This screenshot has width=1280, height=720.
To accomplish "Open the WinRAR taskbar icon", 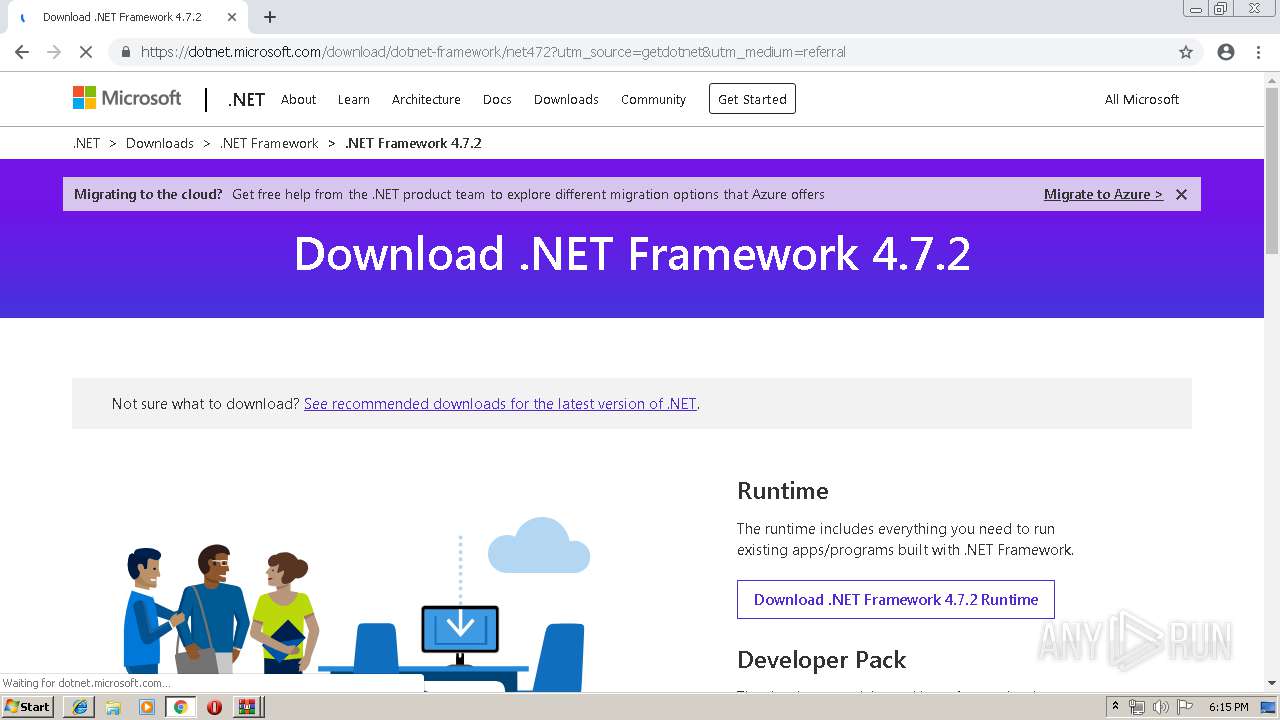I will (247, 707).
